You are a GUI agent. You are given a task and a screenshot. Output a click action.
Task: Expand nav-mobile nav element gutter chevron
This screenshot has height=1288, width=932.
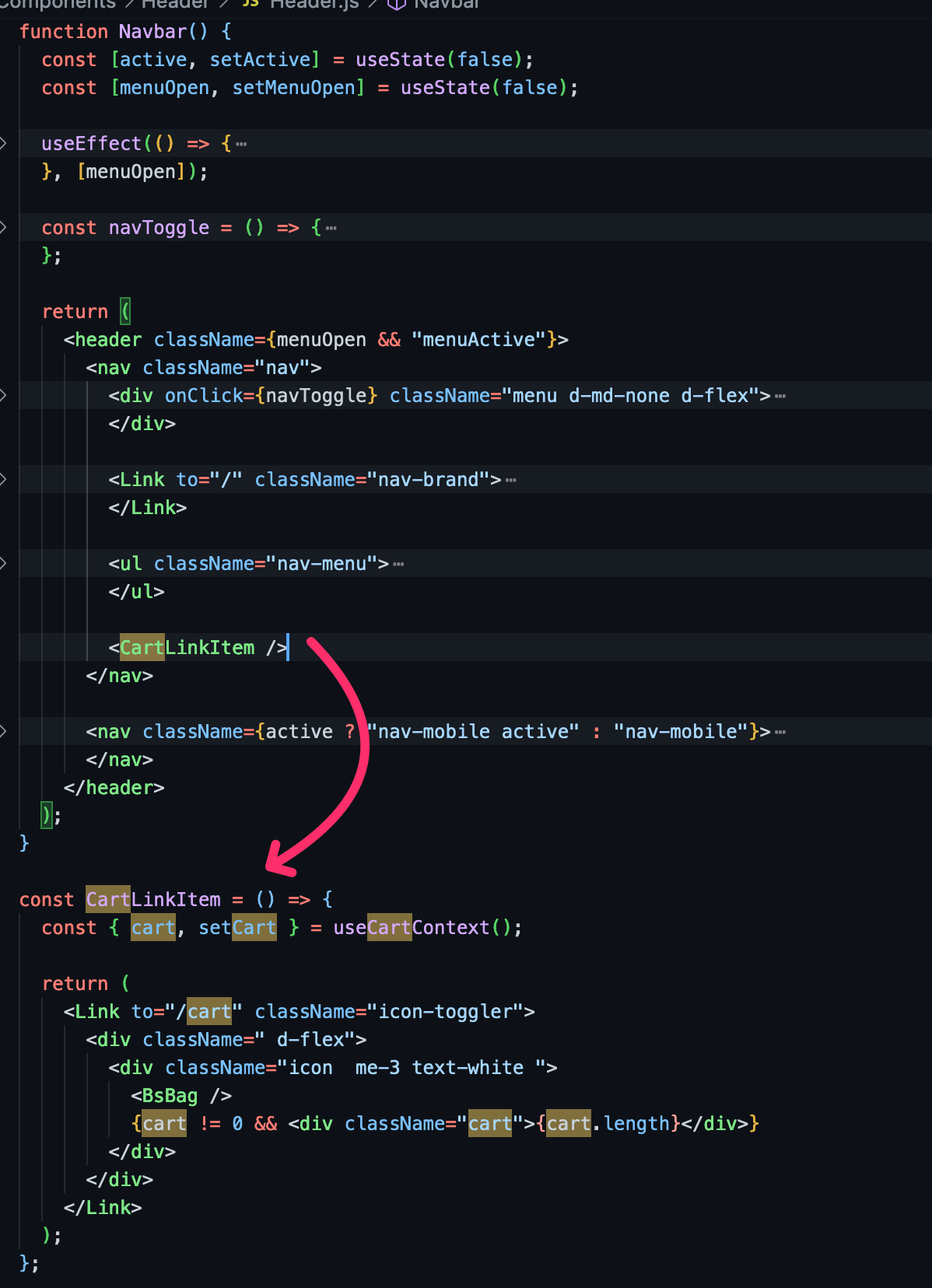pos(4,731)
